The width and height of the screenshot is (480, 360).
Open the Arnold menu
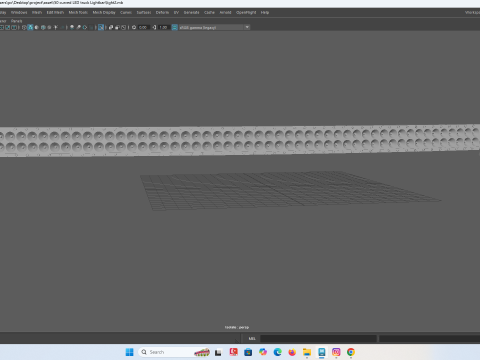[225, 12]
